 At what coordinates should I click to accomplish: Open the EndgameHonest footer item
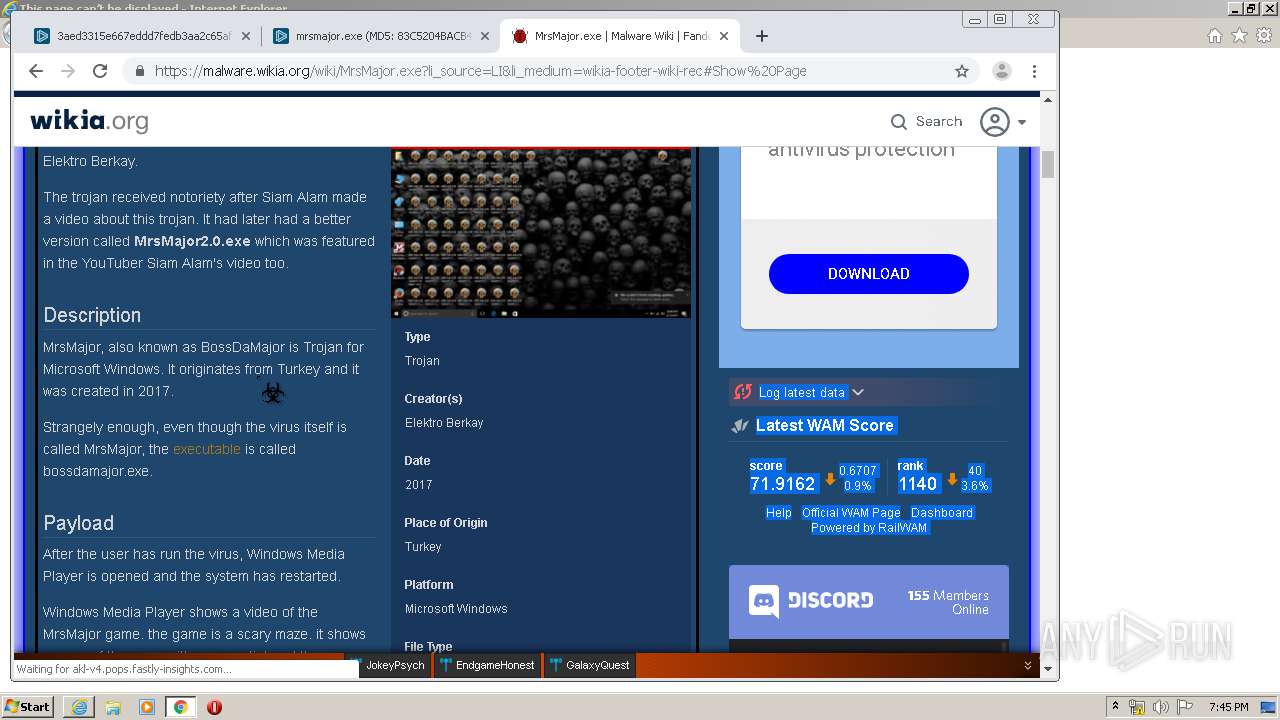click(488, 665)
